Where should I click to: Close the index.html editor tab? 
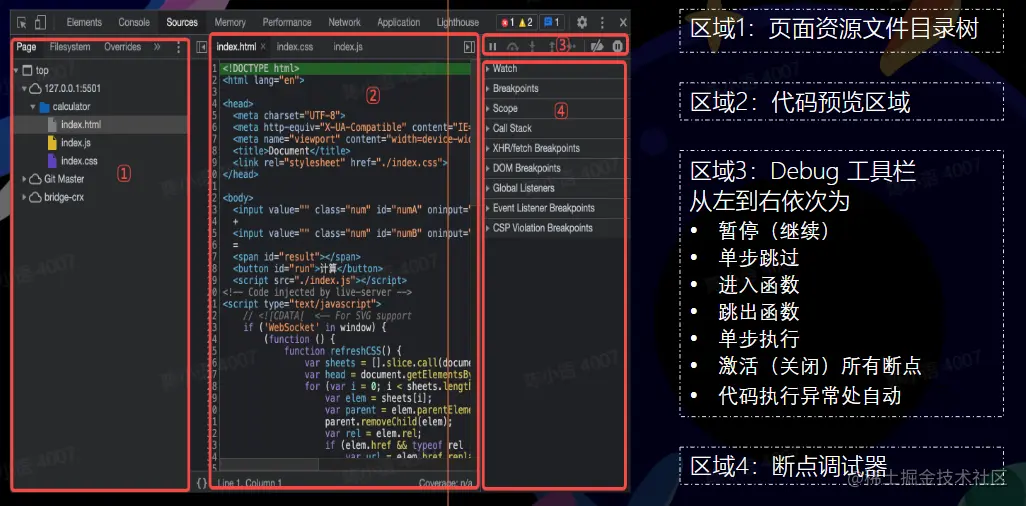pos(263,47)
